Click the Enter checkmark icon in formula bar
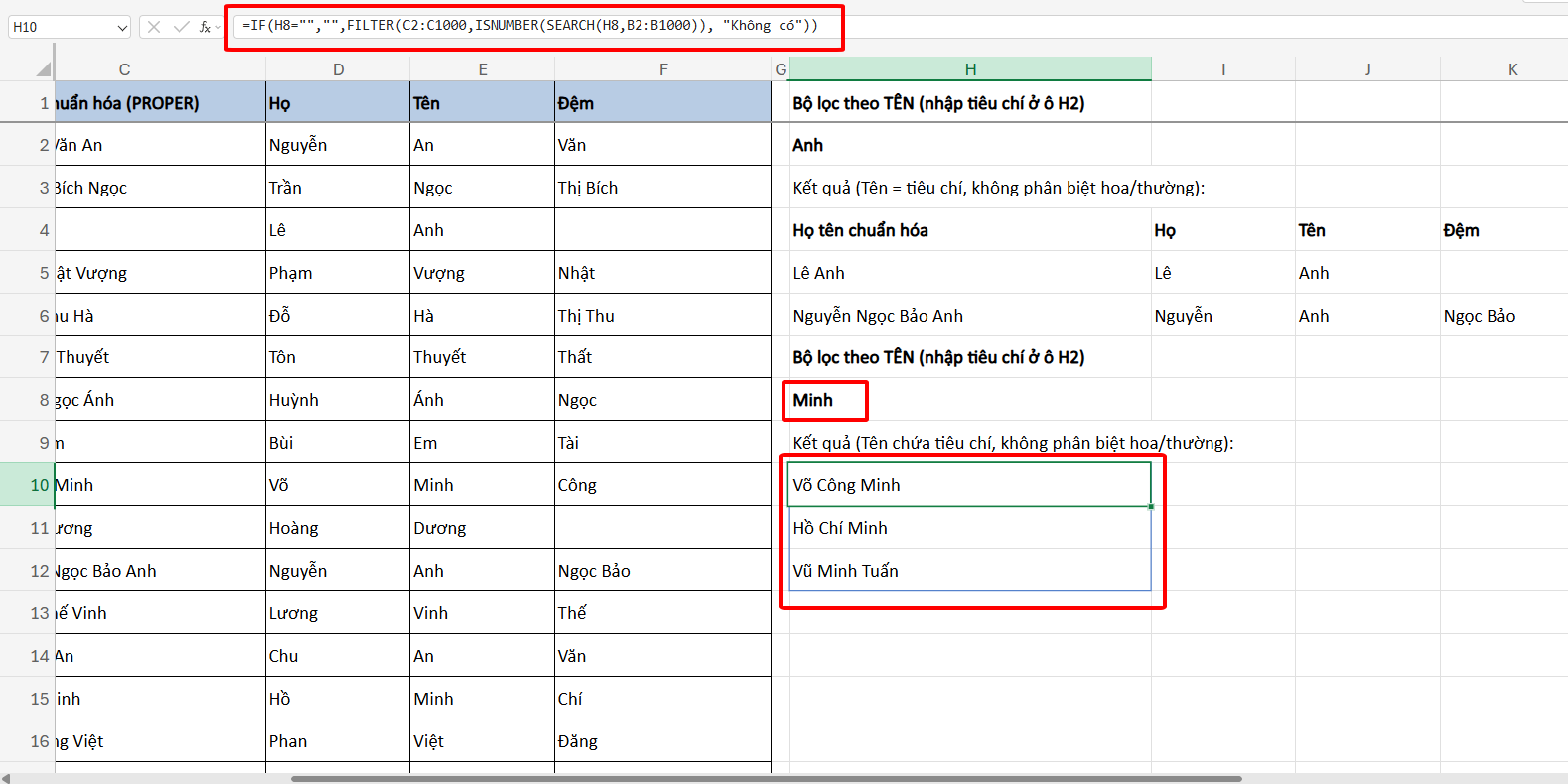The image size is (1568, 784). click(181, 27)
